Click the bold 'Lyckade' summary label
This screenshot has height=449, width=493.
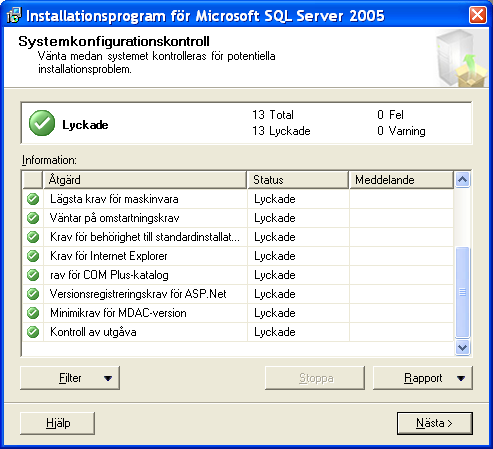pos(85,125)
